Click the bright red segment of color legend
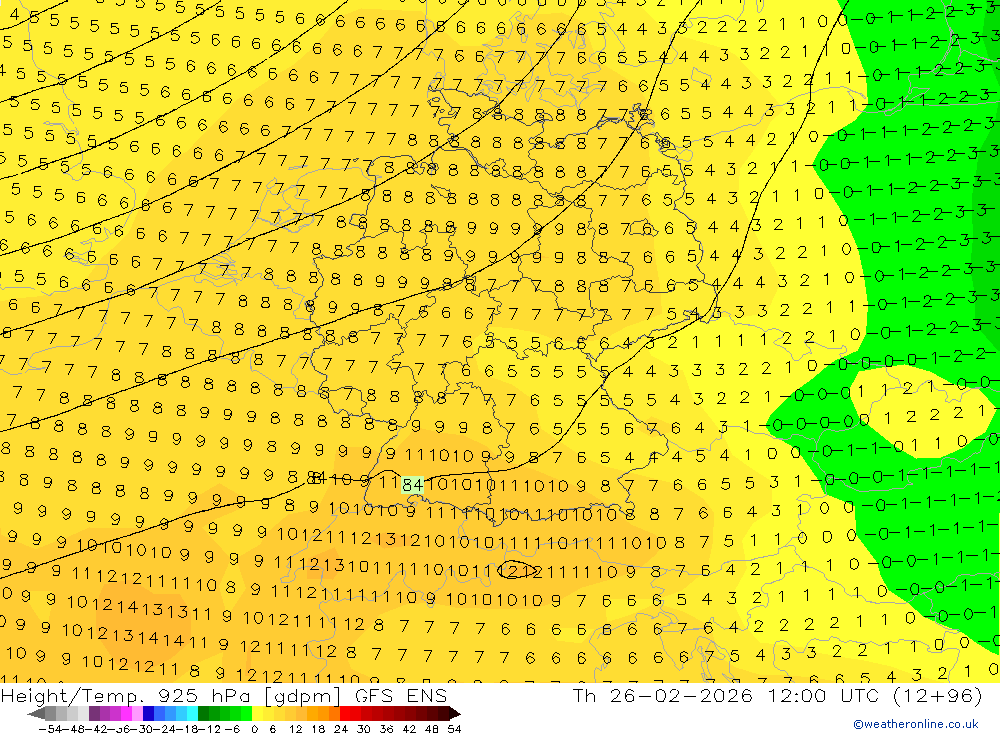The height and width of the screenshot is (733, 1000). click(345, 713)
